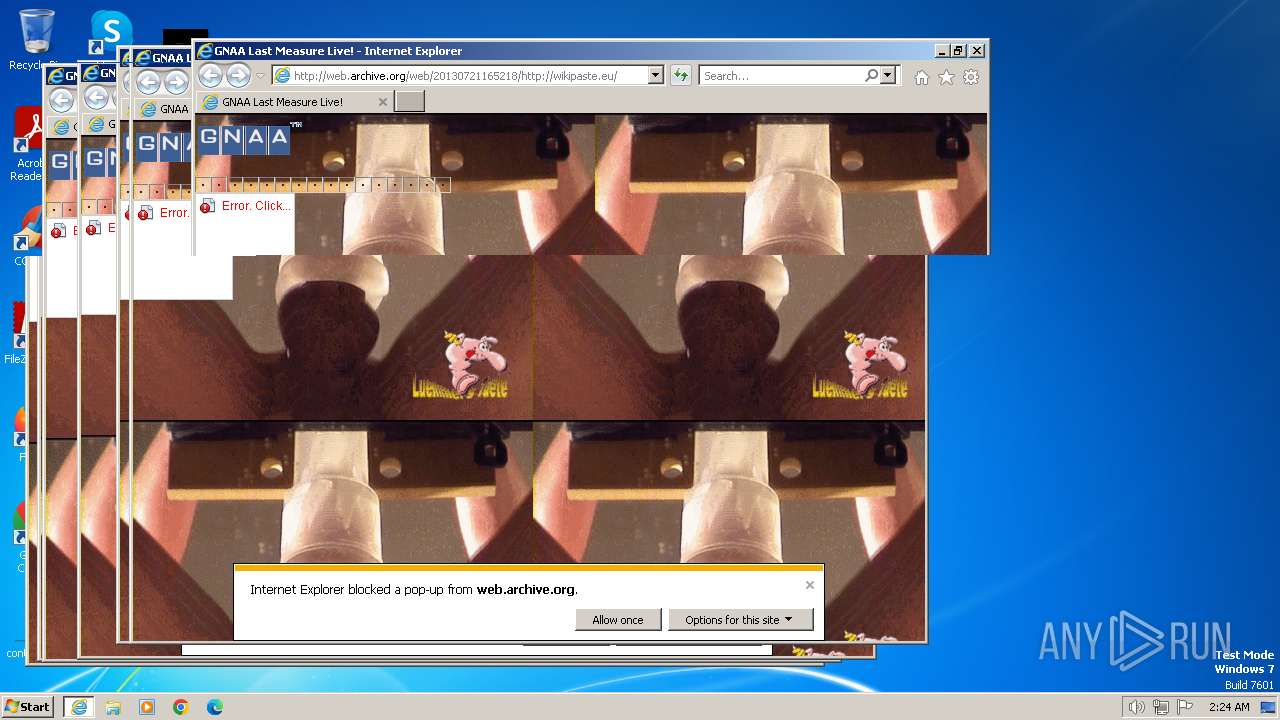
Task: Open the Recycle Bin desktop icon
Action: pyautogui.click(x=36, y=41)
